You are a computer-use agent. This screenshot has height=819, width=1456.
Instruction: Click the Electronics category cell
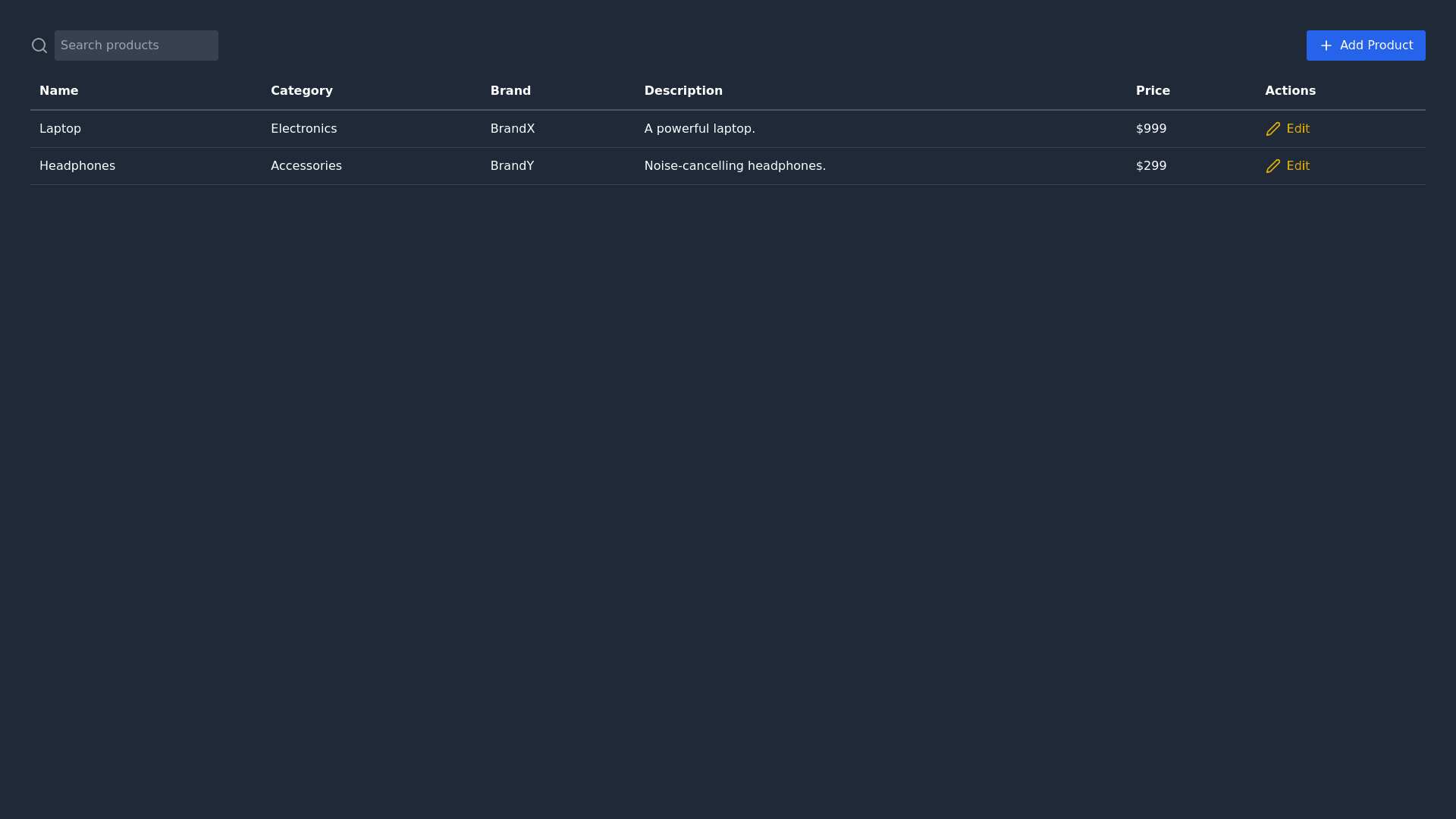pos(303,129)
